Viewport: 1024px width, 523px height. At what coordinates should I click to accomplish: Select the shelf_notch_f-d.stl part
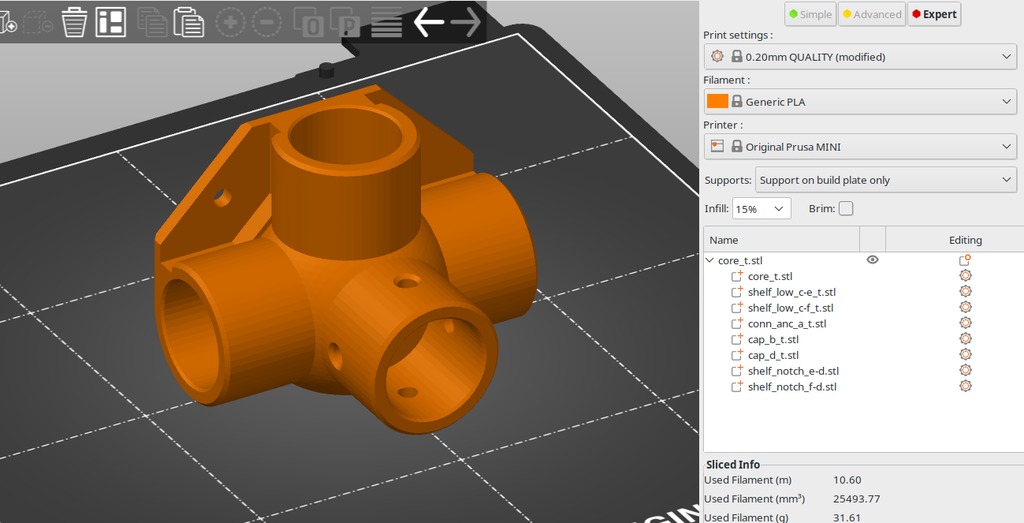(x=792, y=386)
